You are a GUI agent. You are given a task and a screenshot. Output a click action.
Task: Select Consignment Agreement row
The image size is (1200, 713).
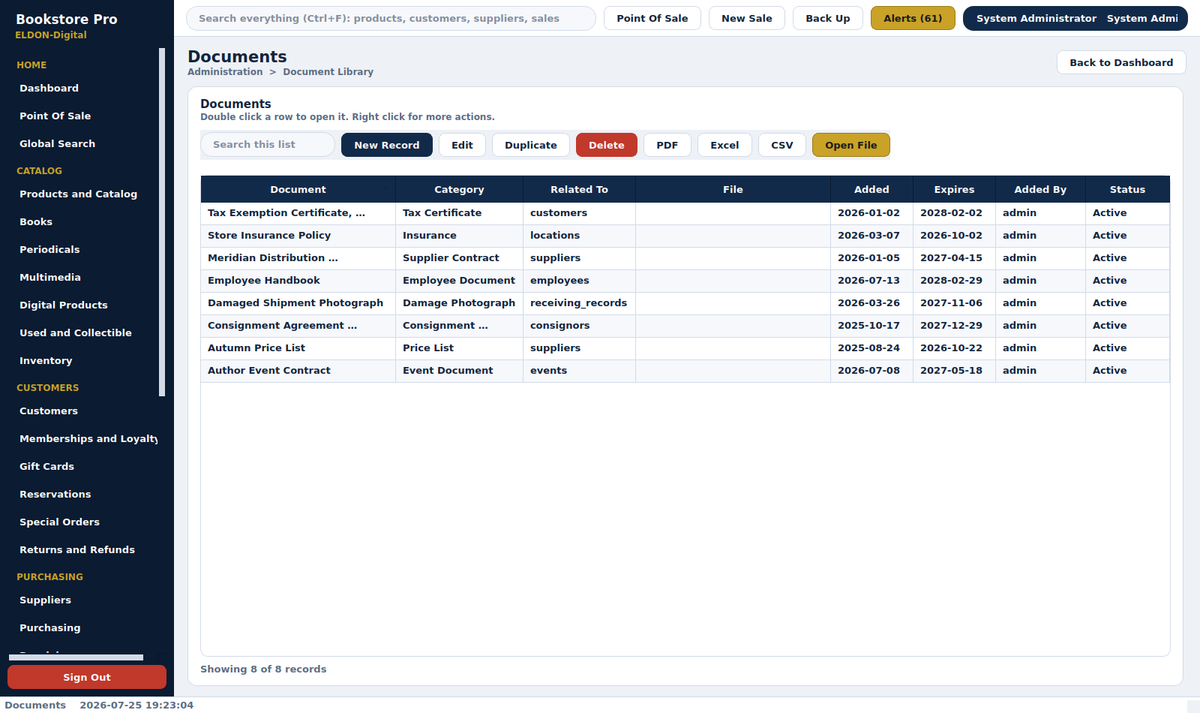click(685, 326)
